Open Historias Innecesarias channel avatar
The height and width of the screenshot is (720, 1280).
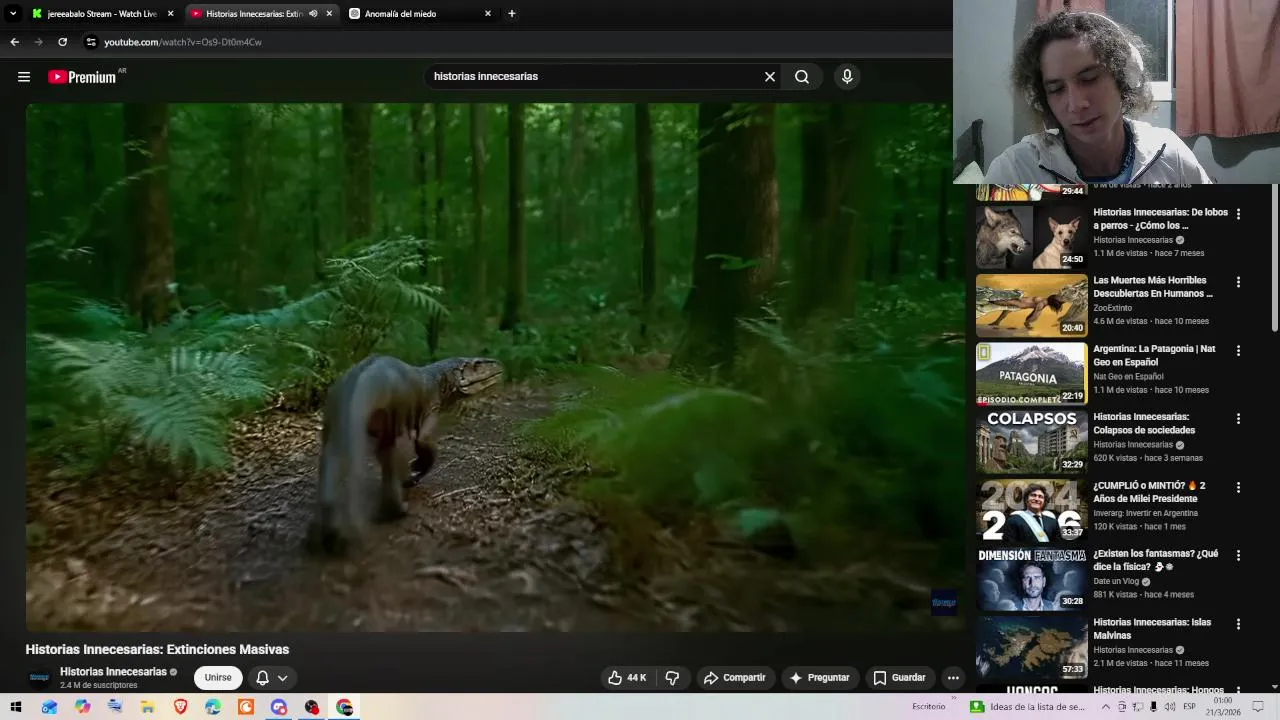pyautogui.click(x=39, y=678)
